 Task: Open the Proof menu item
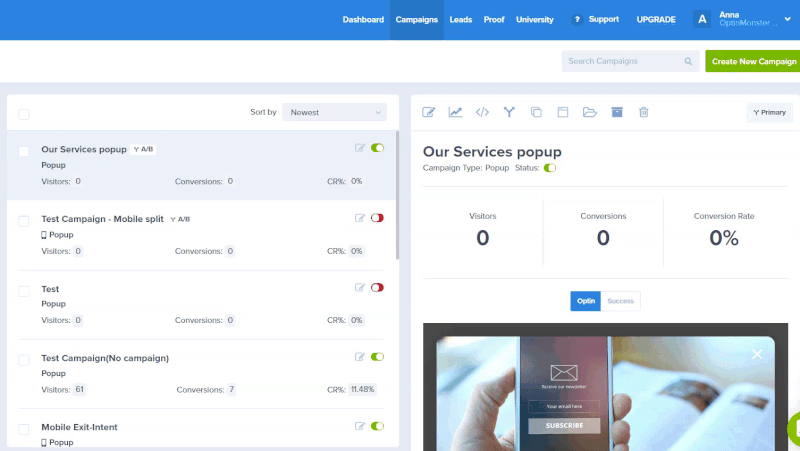pos(494,19)
